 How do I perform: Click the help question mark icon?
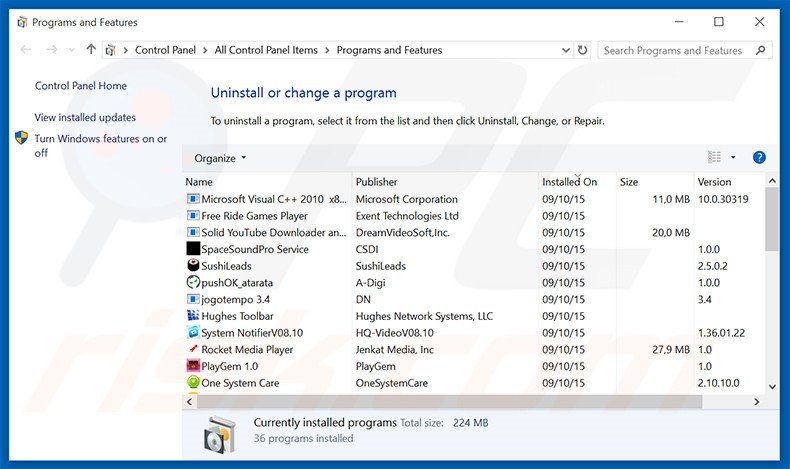[x=759, y=158]
